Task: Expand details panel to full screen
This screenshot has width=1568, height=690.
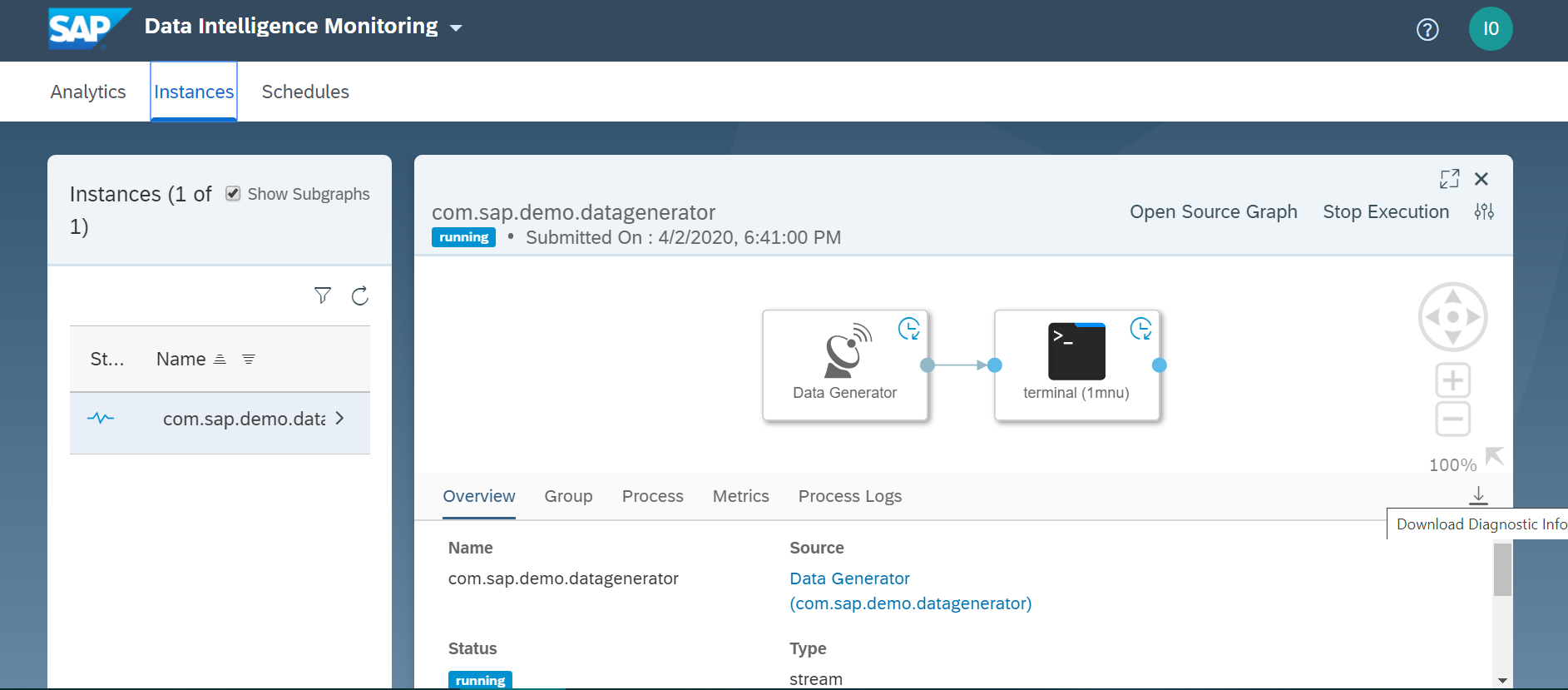Action: 1449,179
